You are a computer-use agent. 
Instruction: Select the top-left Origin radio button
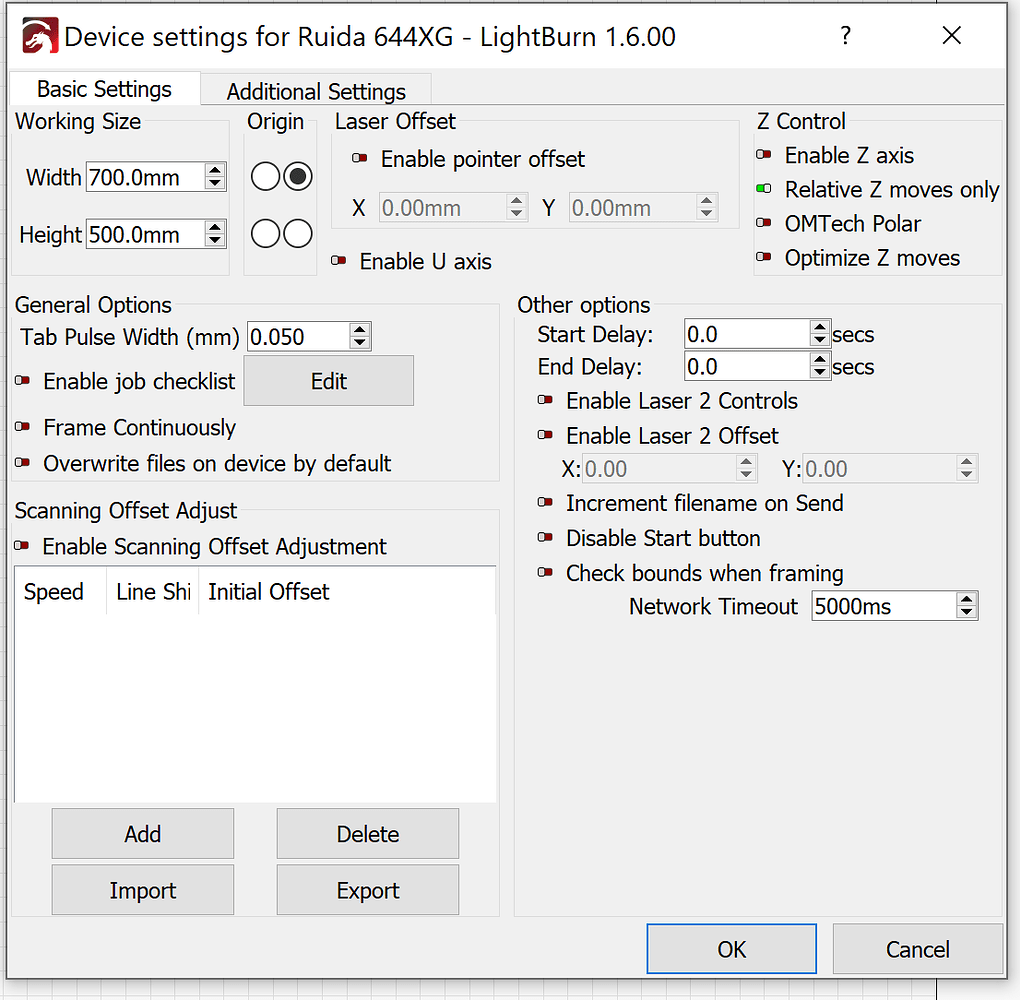tap(265, 176)
